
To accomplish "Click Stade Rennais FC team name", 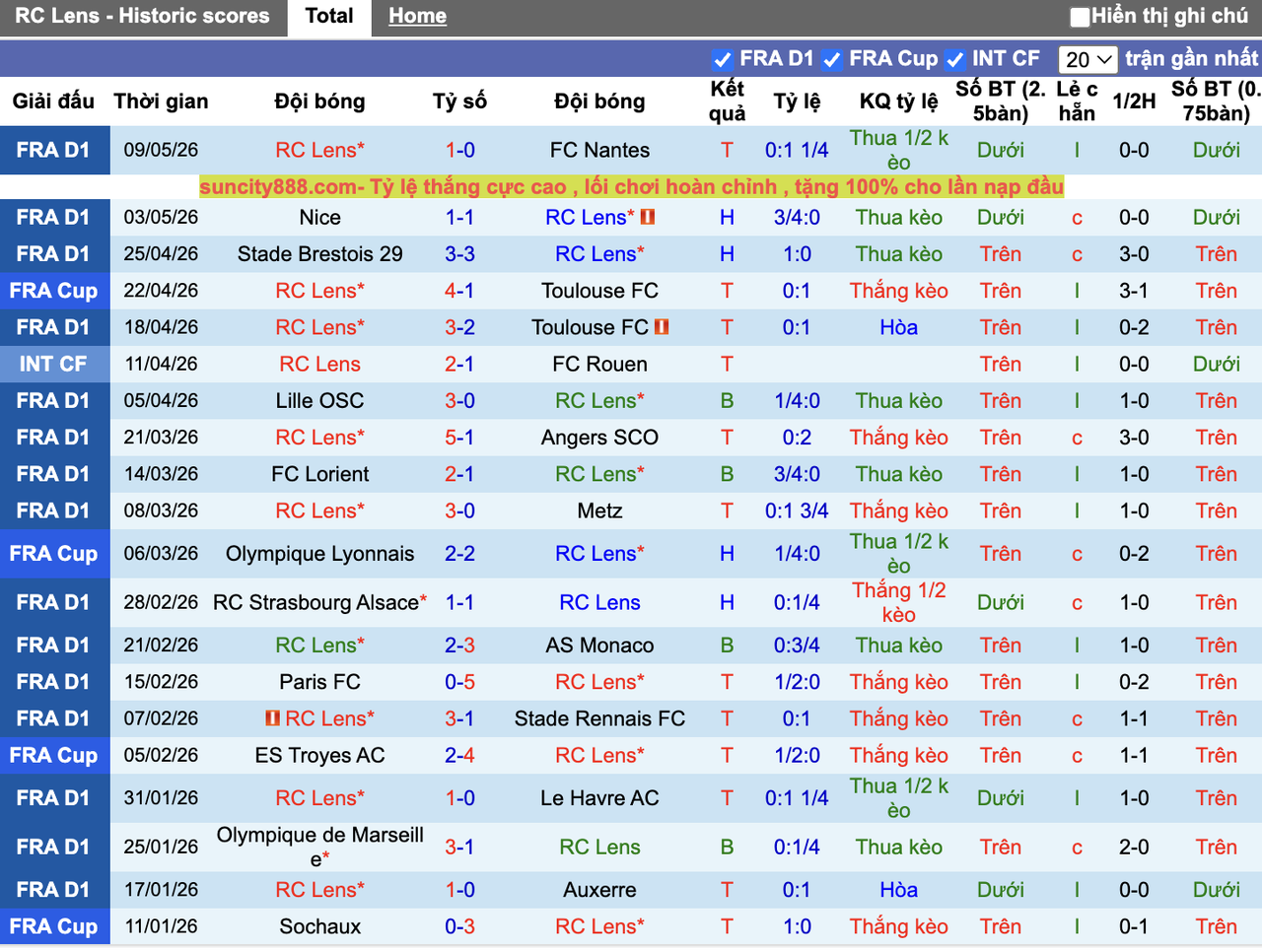I will (599, 718).
